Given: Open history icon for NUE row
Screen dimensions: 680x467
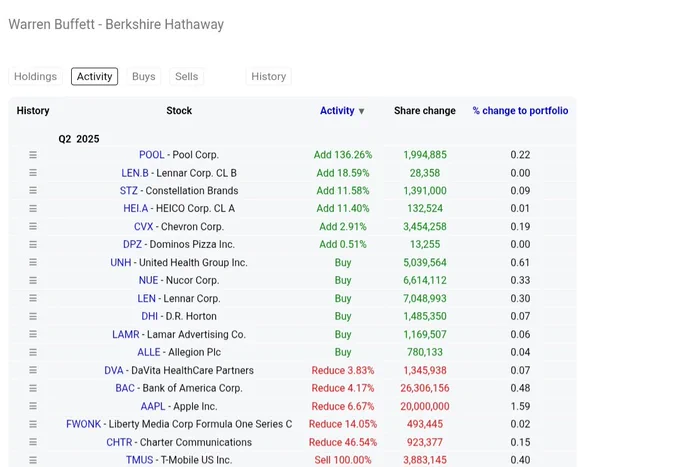Looking at the screenshot, I should pyautogui.click(x=33, y=281).
